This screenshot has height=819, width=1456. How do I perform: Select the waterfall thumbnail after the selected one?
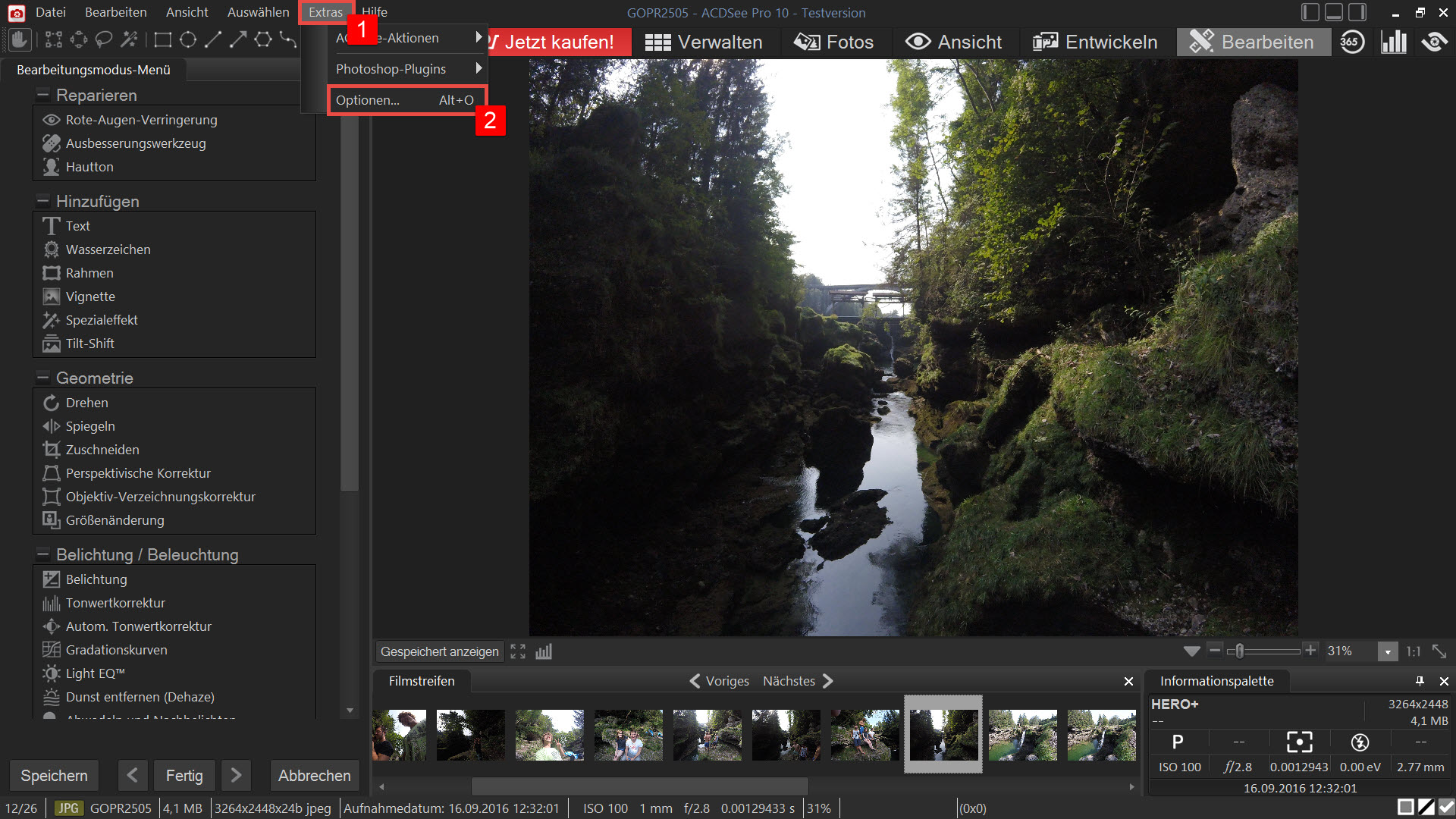tap(1022, 735)
